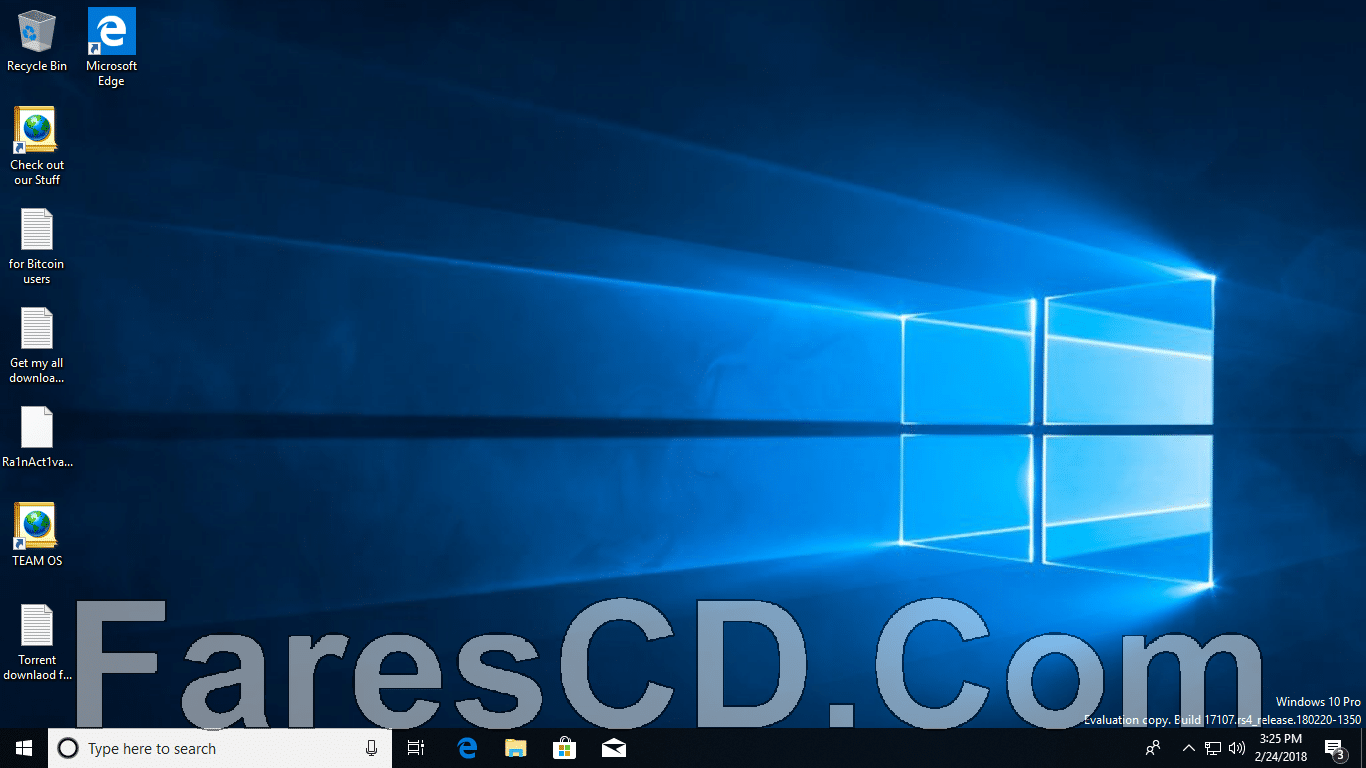This screenshot has width=1366, height=768.
Task: Launch Edge from the taskbar
Action: [466, 748]
